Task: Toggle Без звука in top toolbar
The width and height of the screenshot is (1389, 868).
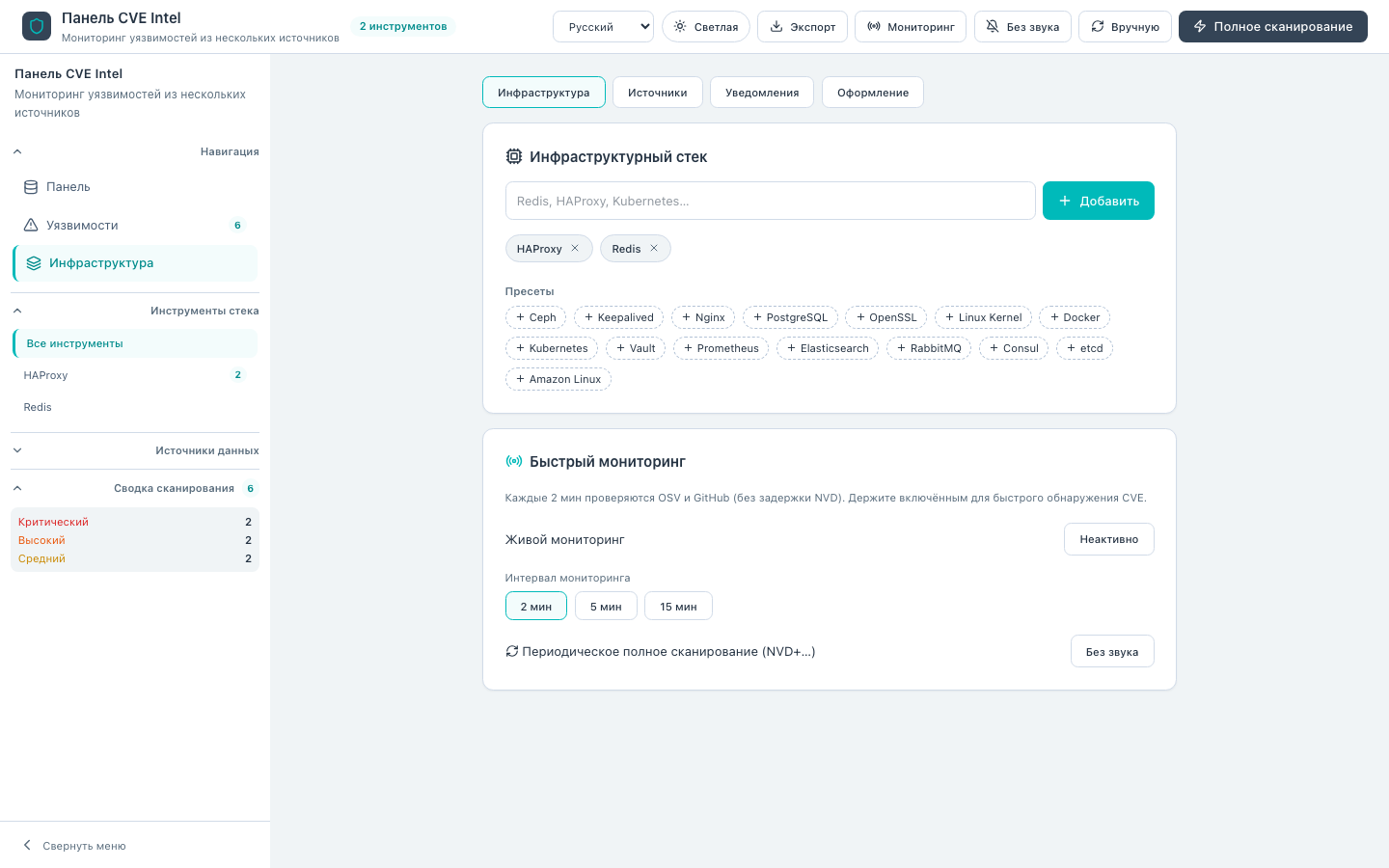Action: pos(1022,27)
